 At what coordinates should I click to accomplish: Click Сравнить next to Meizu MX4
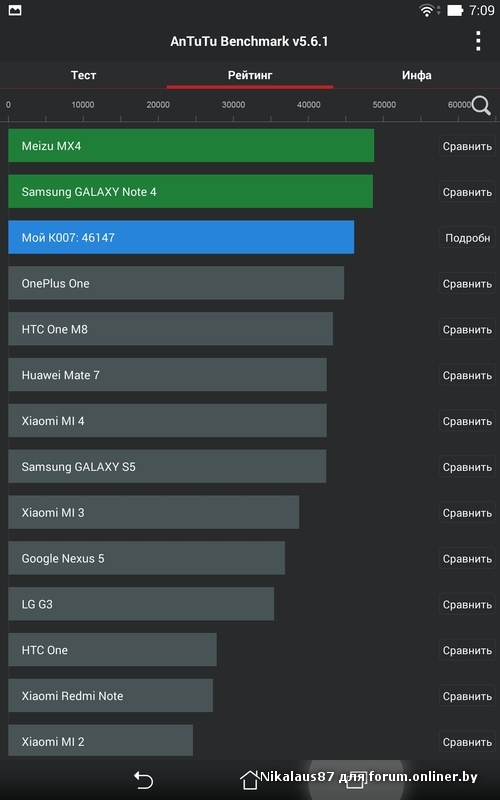coord(467,146)
